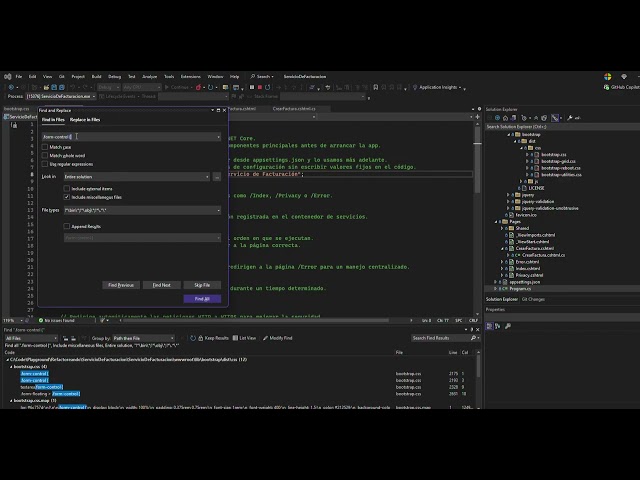Click the Continue play icon in toolbar
Viewport: 640px width, 480px height.
(x=167, y=87)
